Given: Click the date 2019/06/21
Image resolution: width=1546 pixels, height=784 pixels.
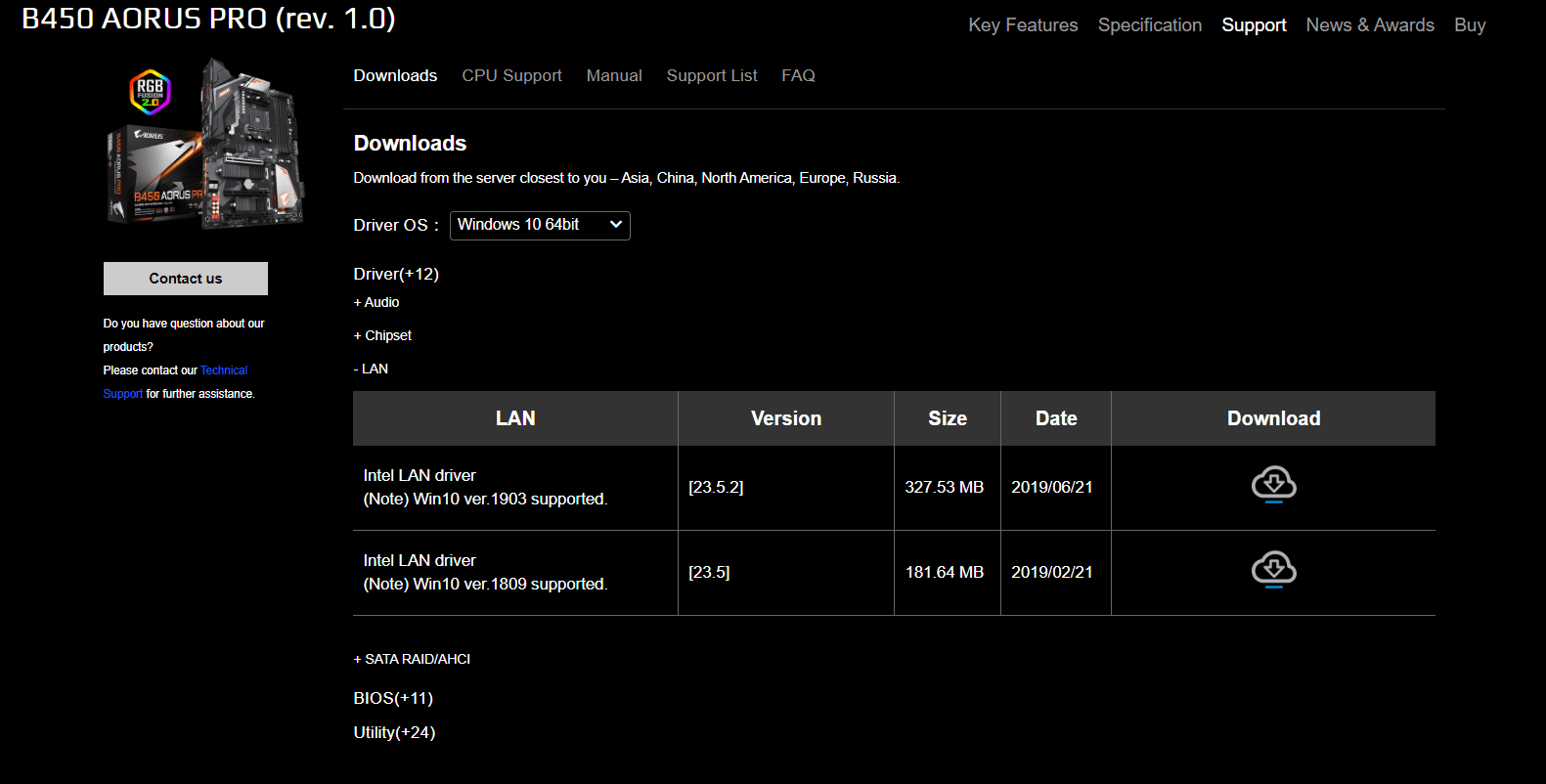Looking at the screenshot, I should click(x=1052, y=487).
